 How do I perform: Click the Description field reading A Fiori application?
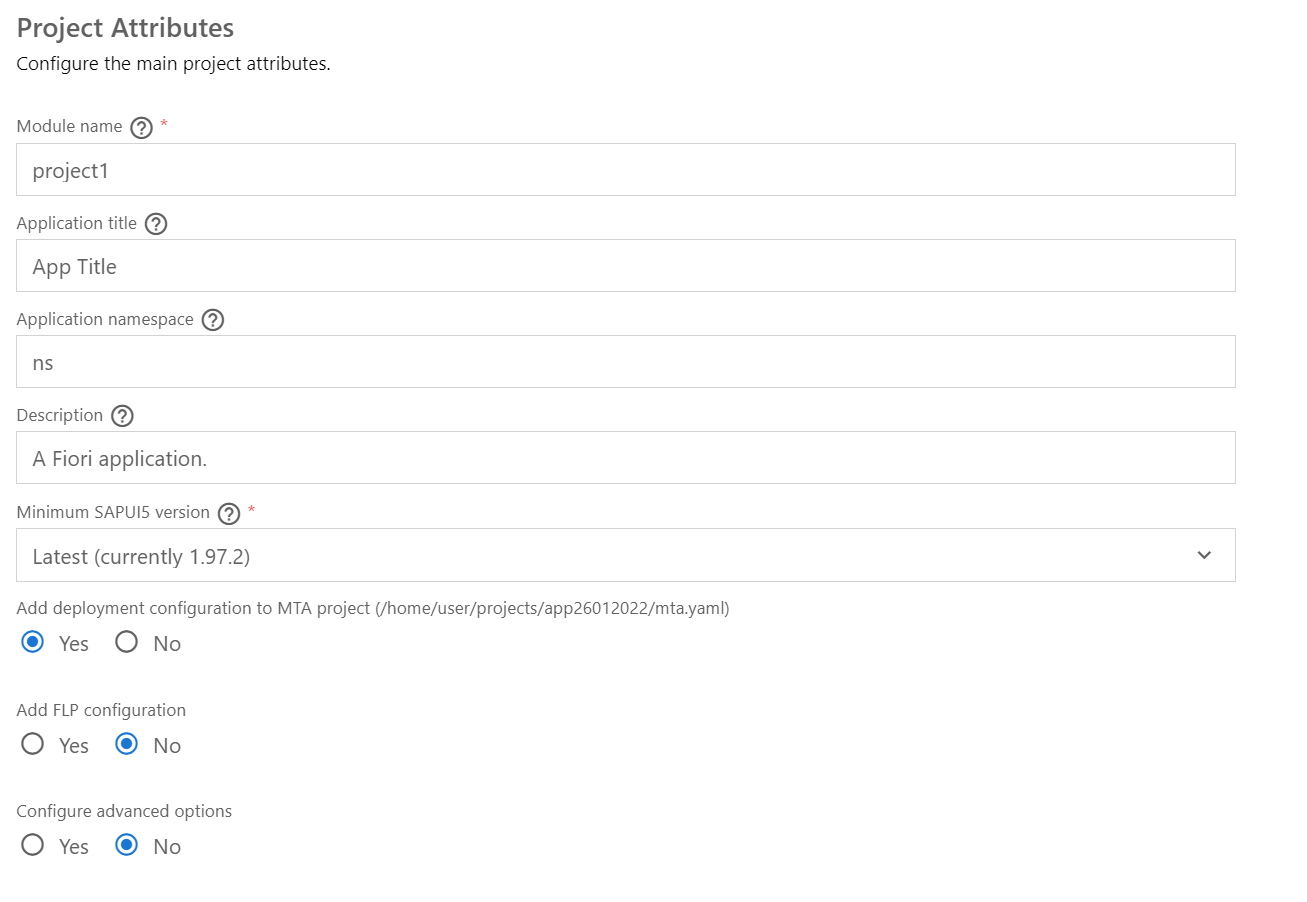pyautogui.click(x=626, y=457)
